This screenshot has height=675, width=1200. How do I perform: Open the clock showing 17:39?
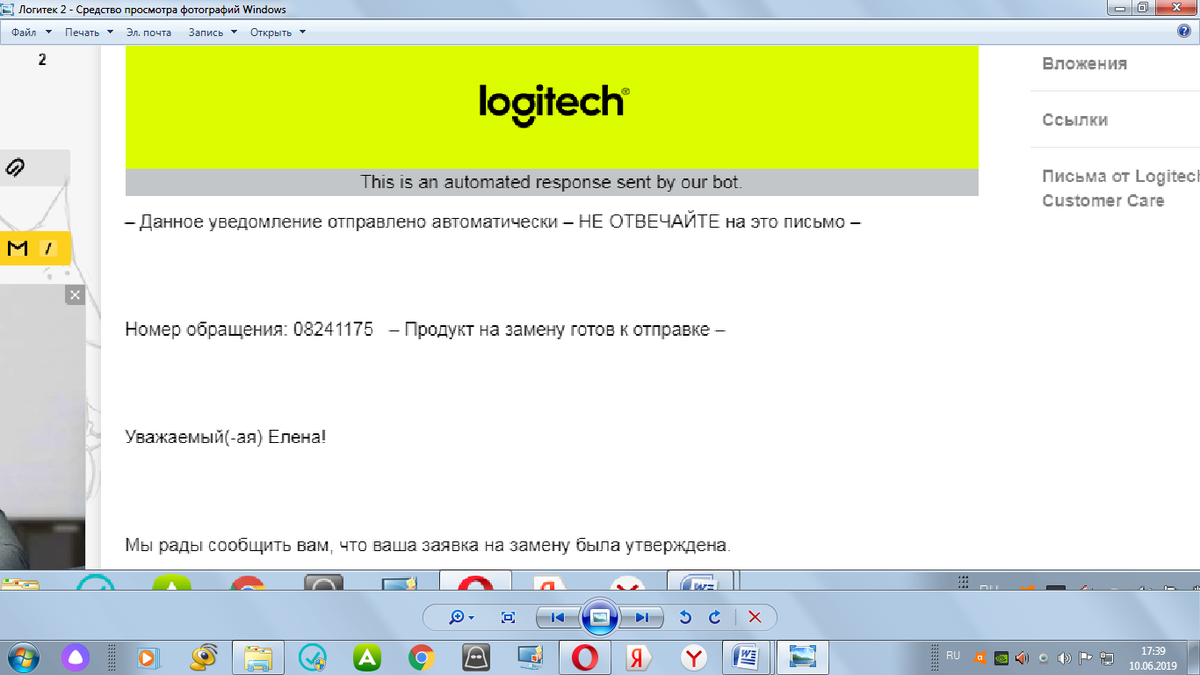1152,657
